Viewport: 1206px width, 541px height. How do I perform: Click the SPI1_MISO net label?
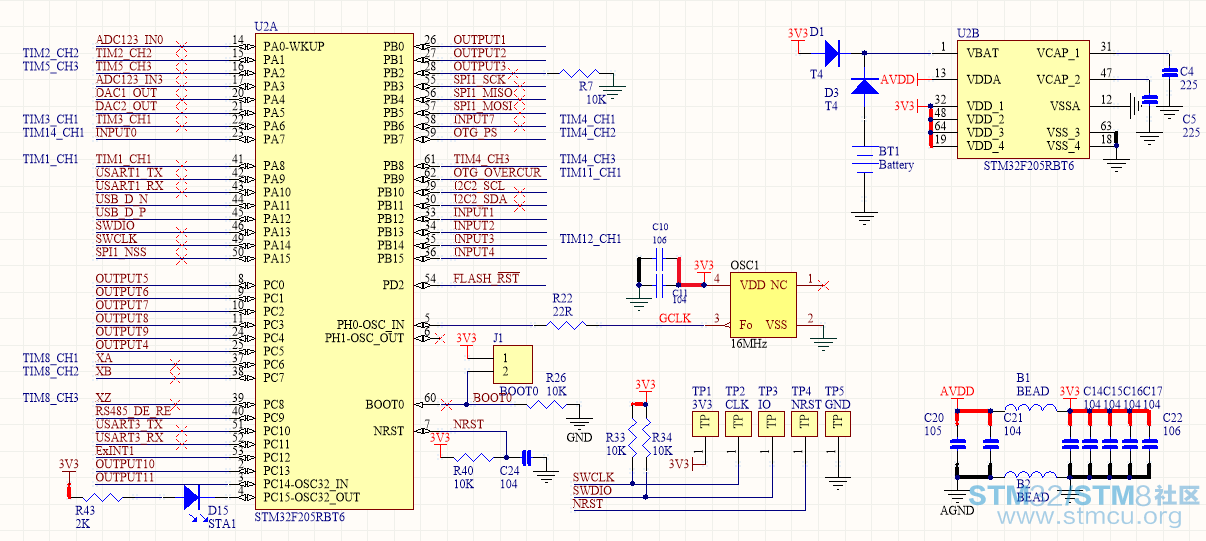pyautogui.click(x=483, y=93)
